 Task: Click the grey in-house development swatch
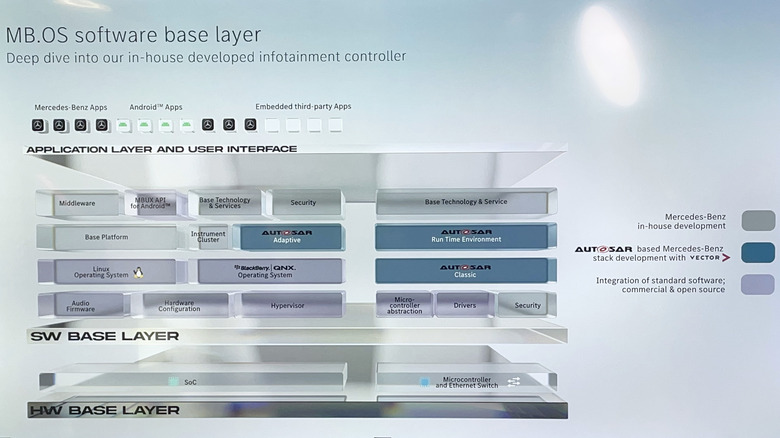[758, 220]
